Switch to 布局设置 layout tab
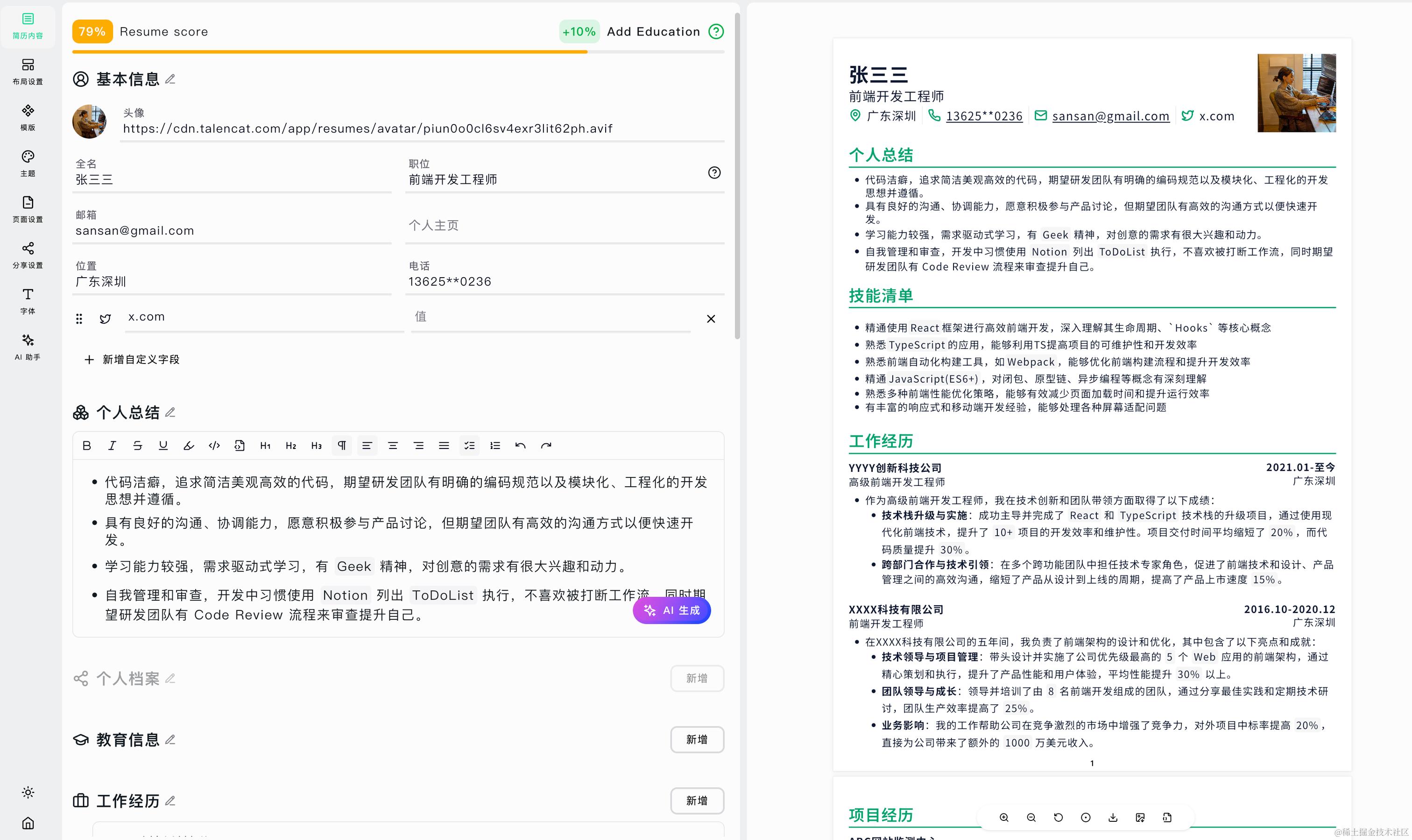Viewport: 1412px width, 840px height. [x=28, y=71]
